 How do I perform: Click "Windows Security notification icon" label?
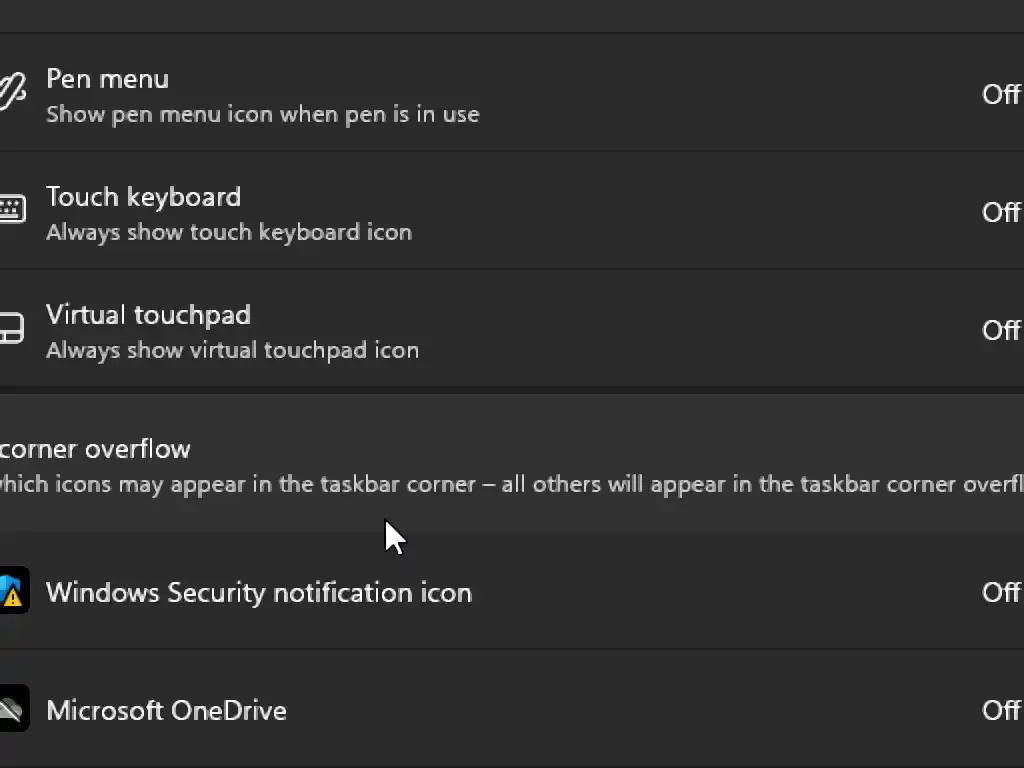coord(258,592)
